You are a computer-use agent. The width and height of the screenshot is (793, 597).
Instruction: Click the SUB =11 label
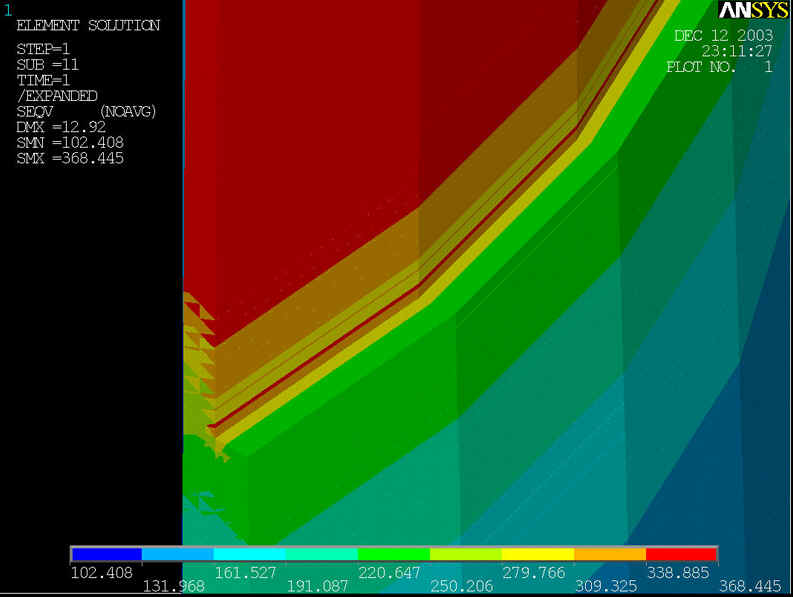[48, 65]
